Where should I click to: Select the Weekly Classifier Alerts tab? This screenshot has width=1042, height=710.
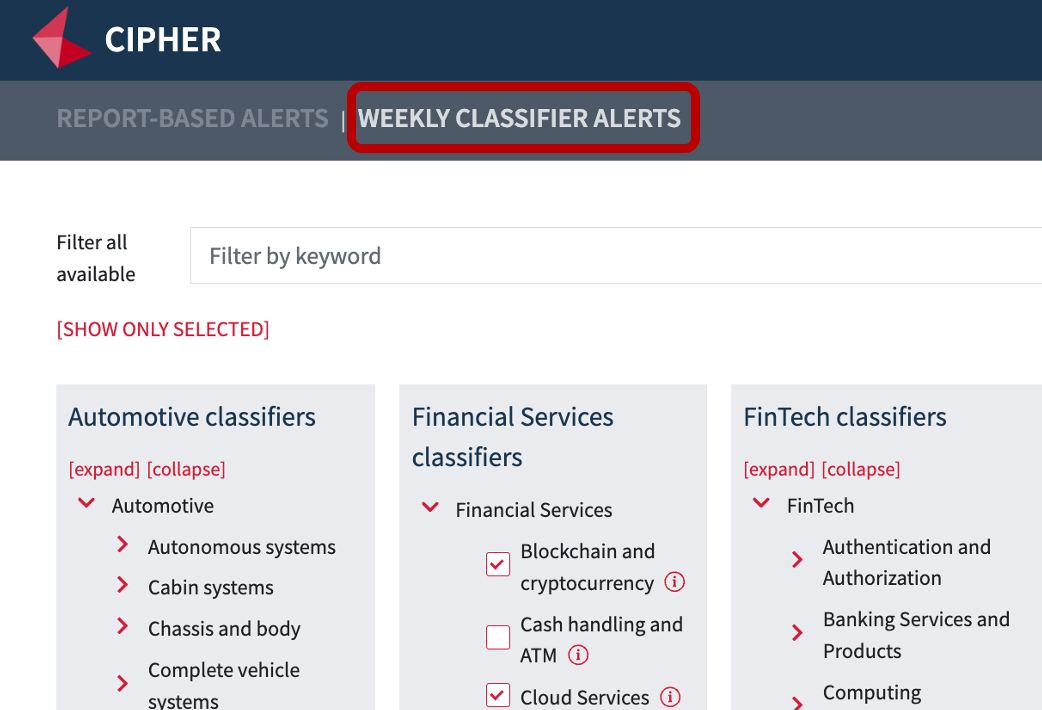click(520, 118)
